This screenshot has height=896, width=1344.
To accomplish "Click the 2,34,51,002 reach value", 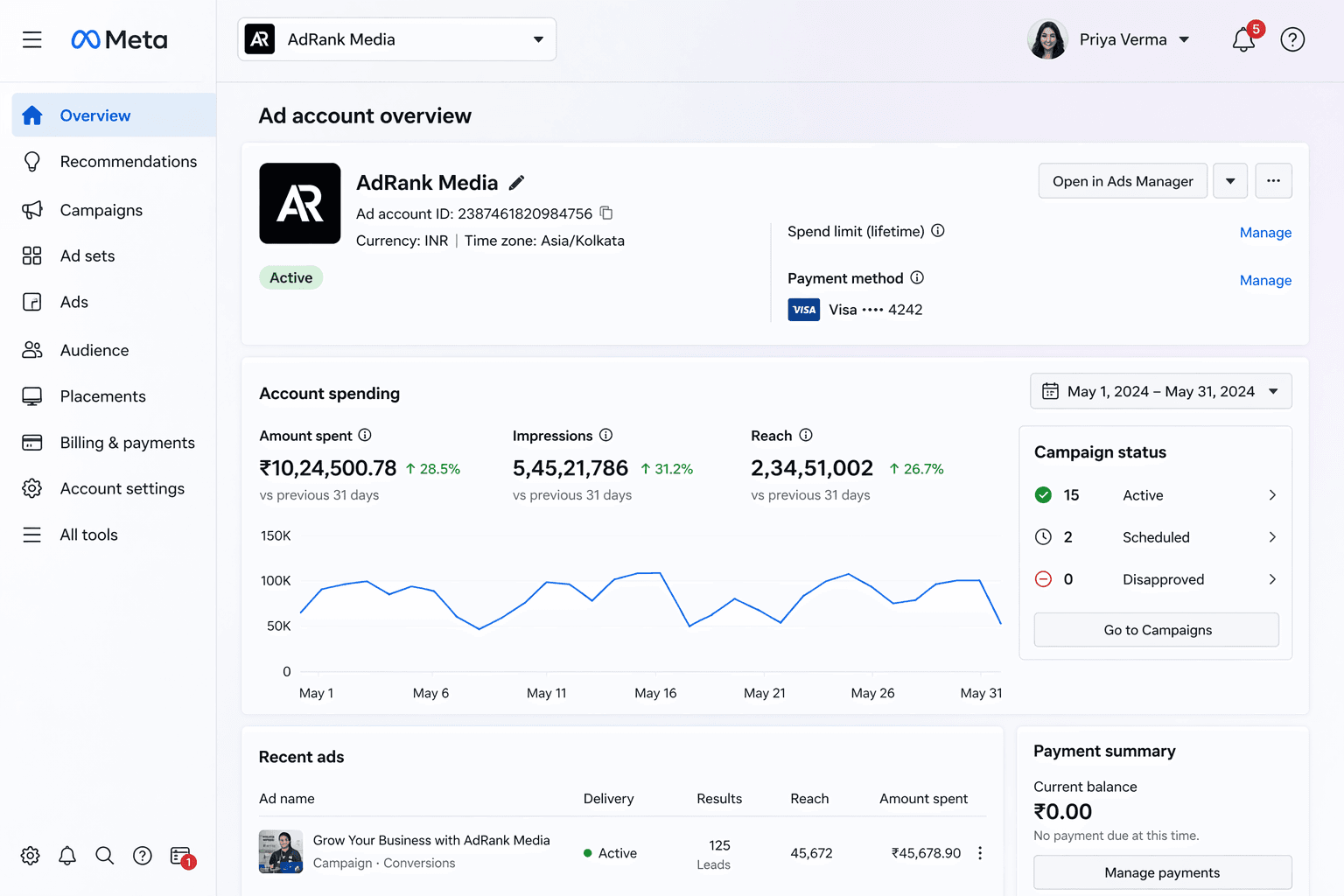I will (x=812, y=468).
